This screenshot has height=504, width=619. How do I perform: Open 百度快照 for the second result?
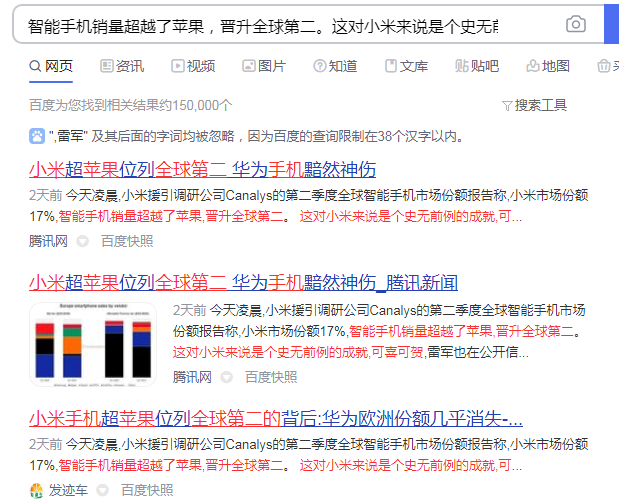point(271,377)
